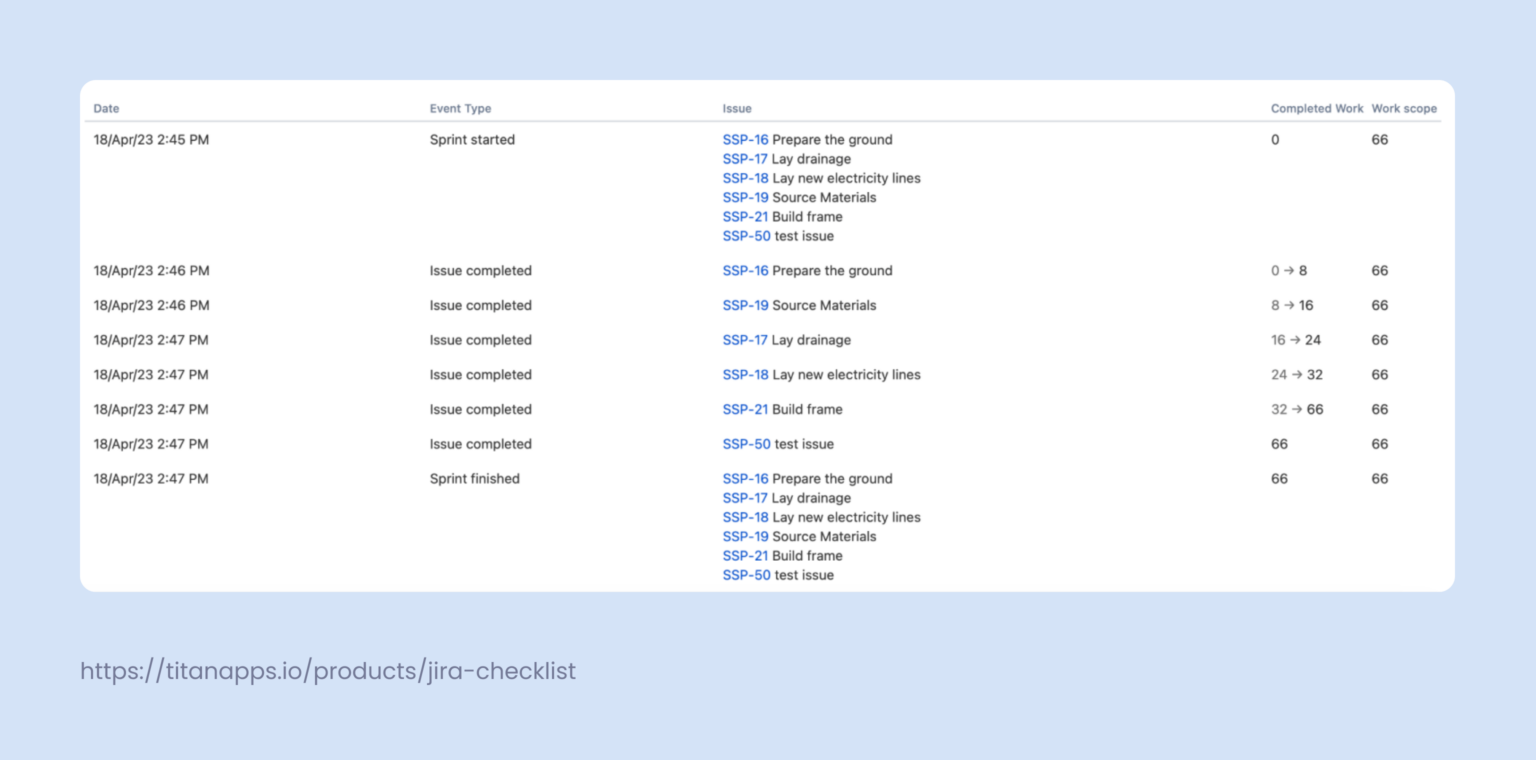Sort by the Completed Work column header
Viewport: 1536px width, 760px height.
(x=1317, y=108)
